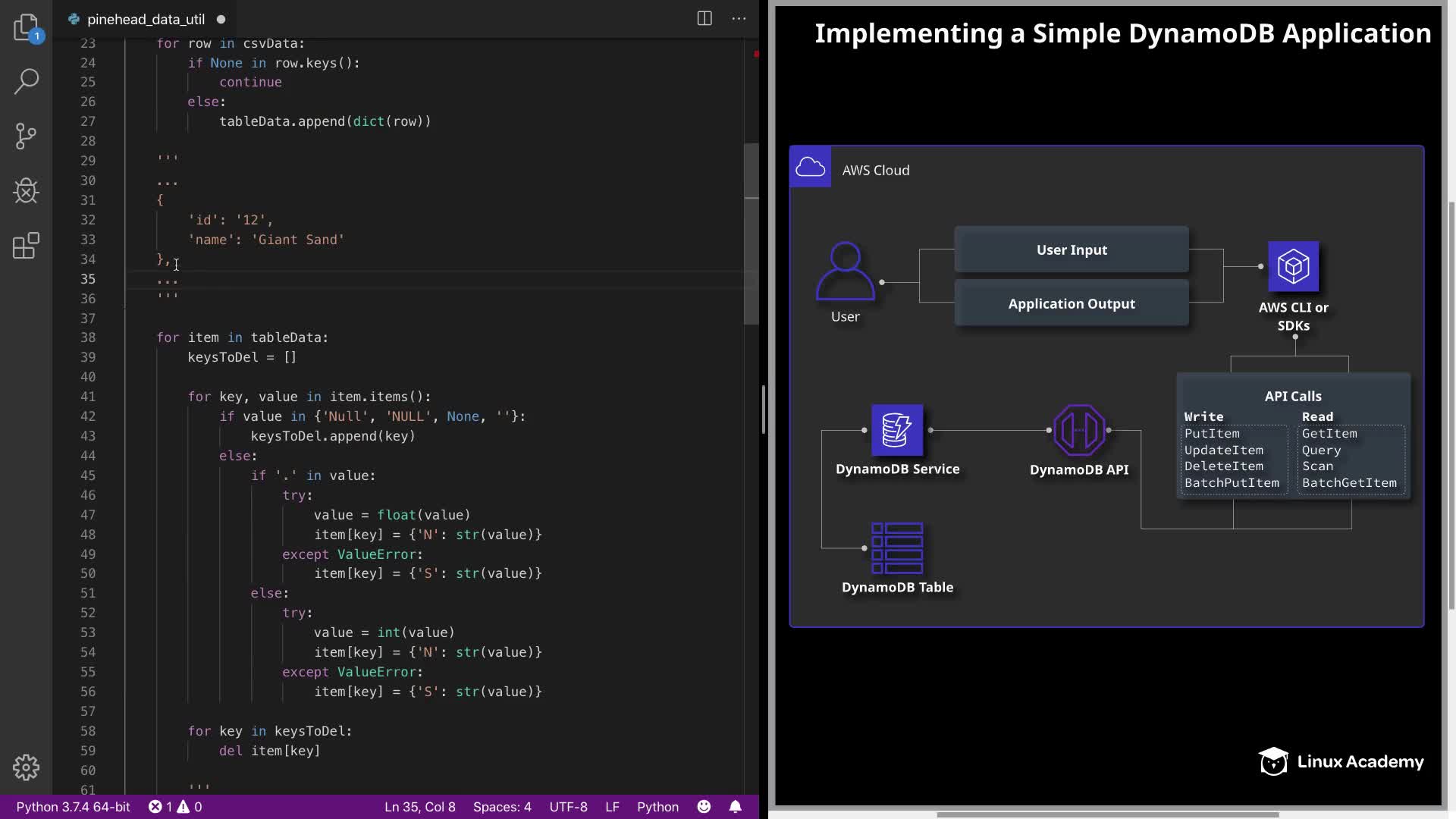
Task: Open the notifications bell in status bar
Action: pyautogui.click(x=735, y=807)
